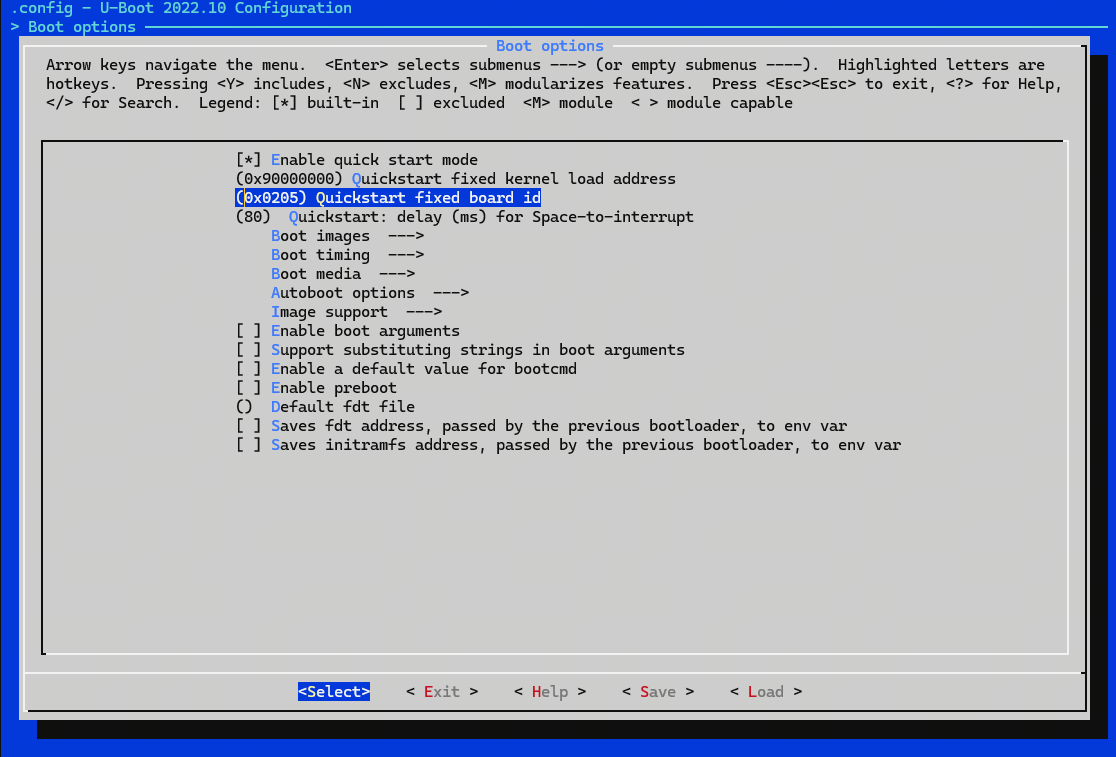Open the Boot images submenu

347,236
